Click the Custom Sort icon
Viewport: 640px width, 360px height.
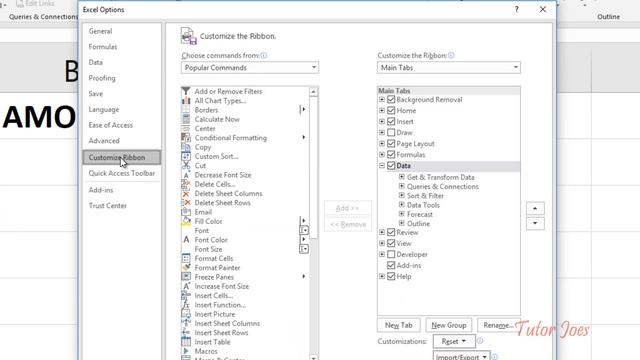(186, 156)
